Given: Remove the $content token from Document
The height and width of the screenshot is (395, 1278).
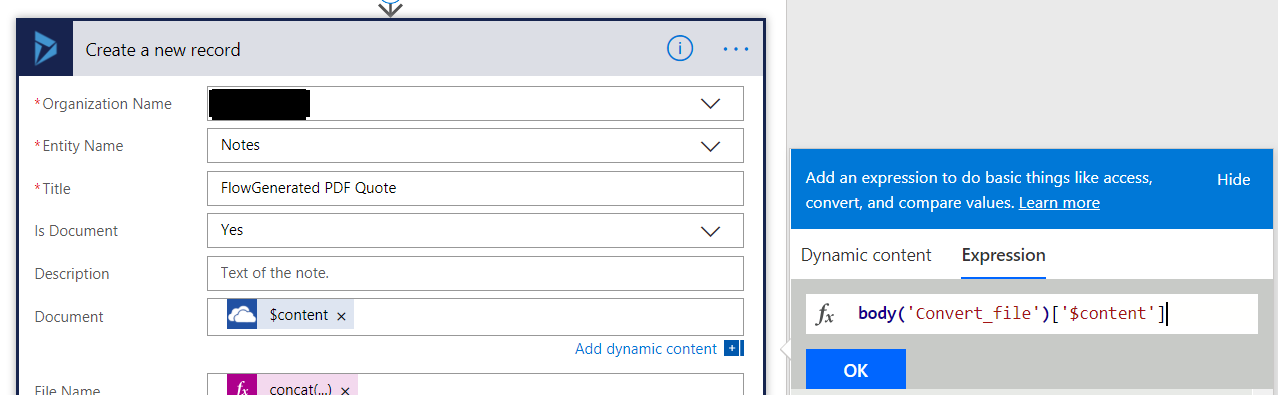Looking at the screenshot, I should 341,316.
